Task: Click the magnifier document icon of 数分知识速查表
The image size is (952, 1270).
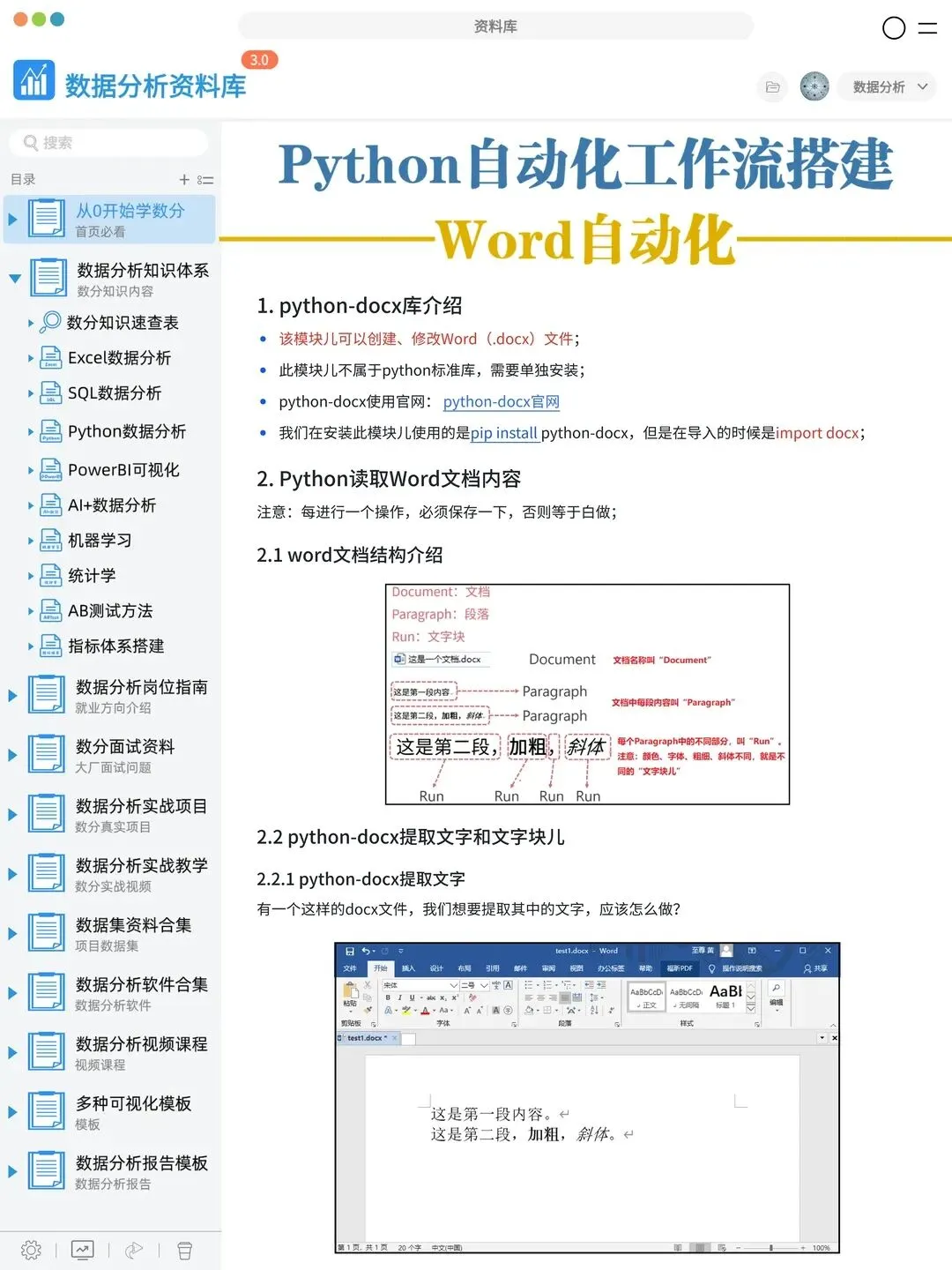Action: pos(51,322)
